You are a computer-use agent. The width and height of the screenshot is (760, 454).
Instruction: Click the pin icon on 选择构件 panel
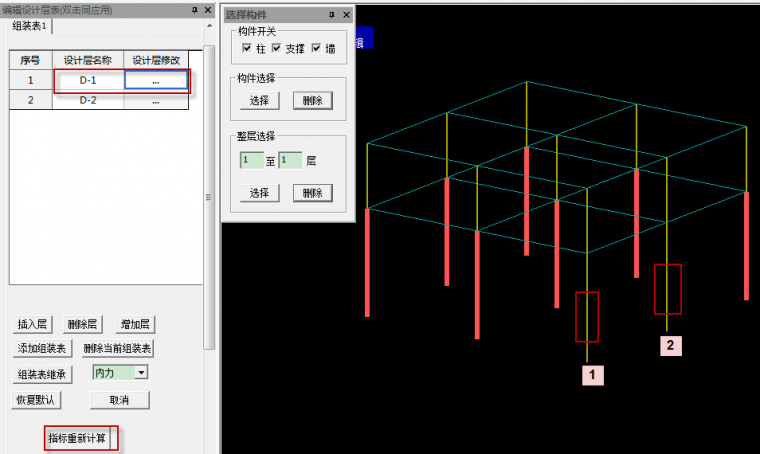pyautogui.click(x=333, y=16)
